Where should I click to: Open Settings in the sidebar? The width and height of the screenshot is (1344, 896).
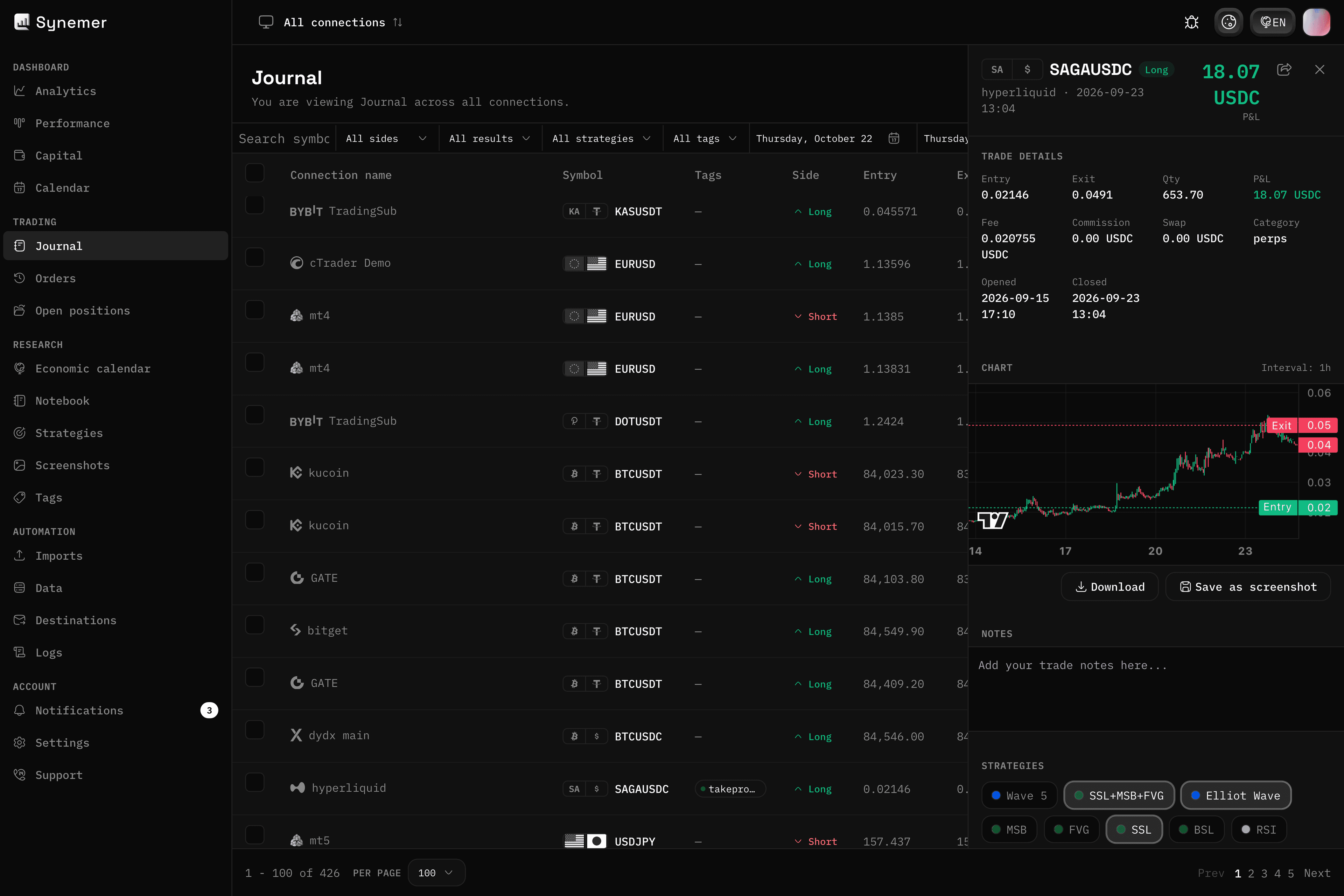115,742
